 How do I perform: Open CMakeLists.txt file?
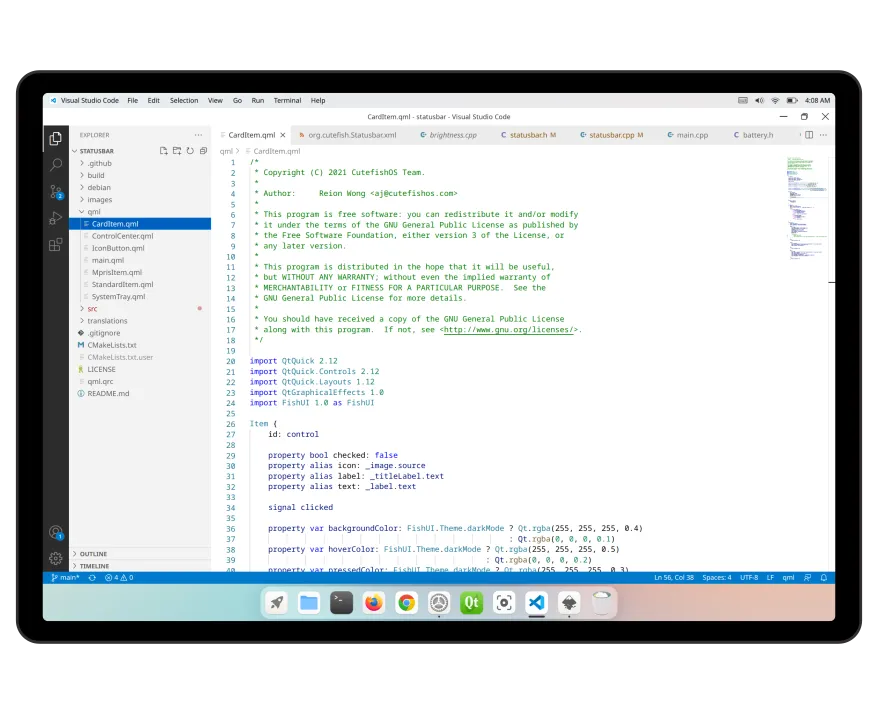click(x=140, y=345)
